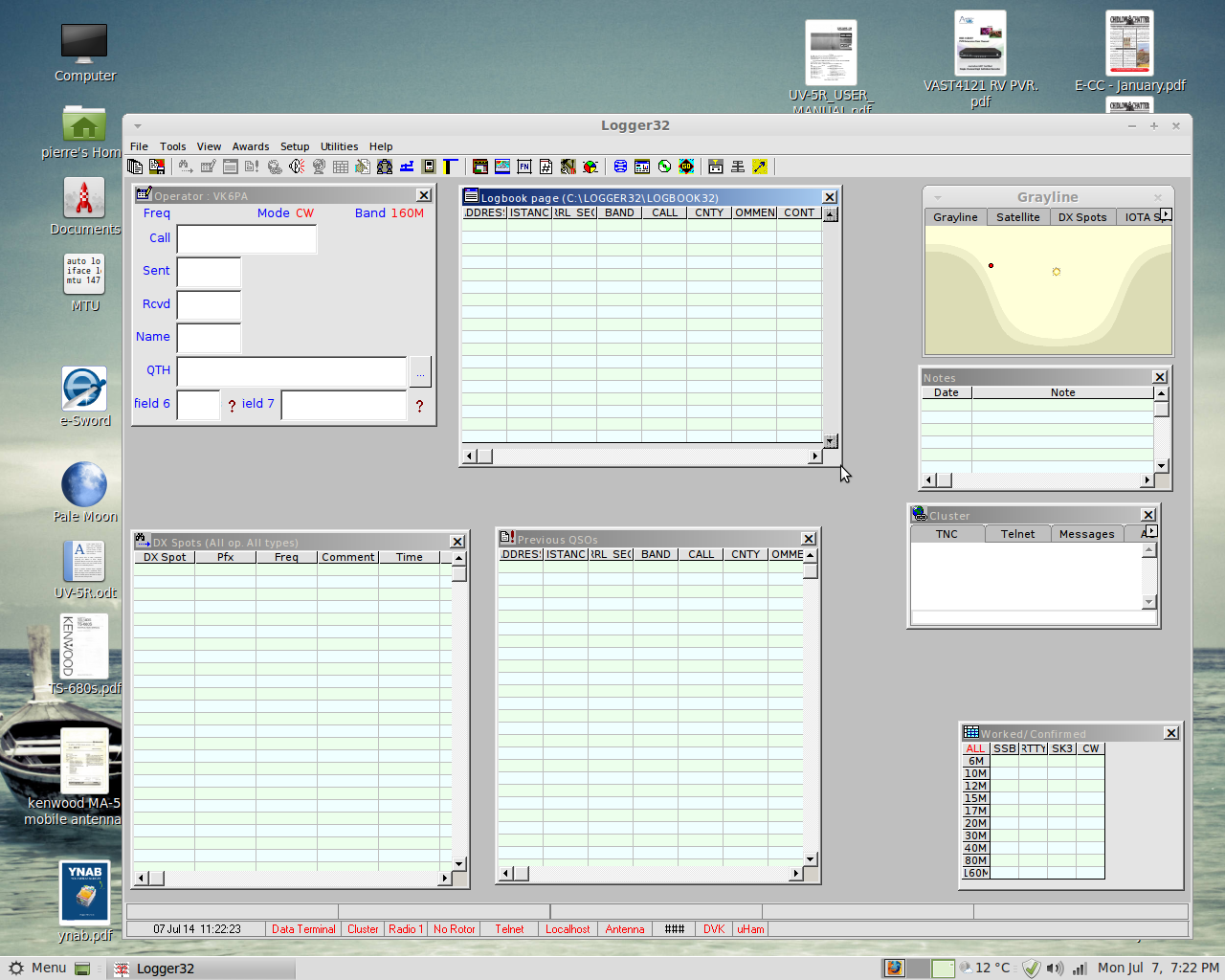Click the GO icon in toolbar
The image size is (1225, 980).
tap(686, 167)
